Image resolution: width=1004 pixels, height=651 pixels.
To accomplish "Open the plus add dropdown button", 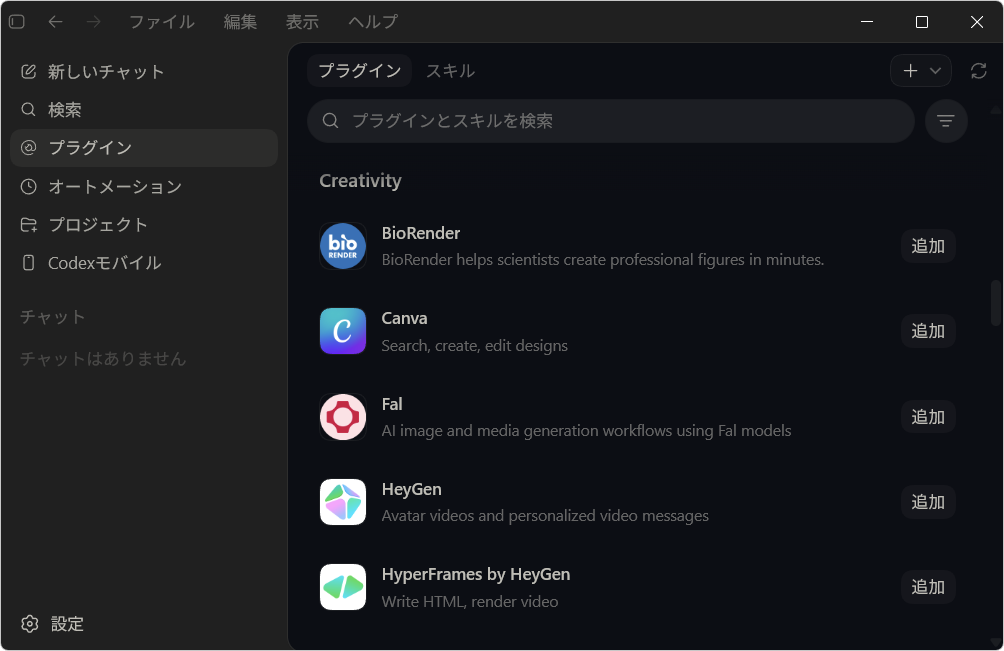I will tap(921, 70).
